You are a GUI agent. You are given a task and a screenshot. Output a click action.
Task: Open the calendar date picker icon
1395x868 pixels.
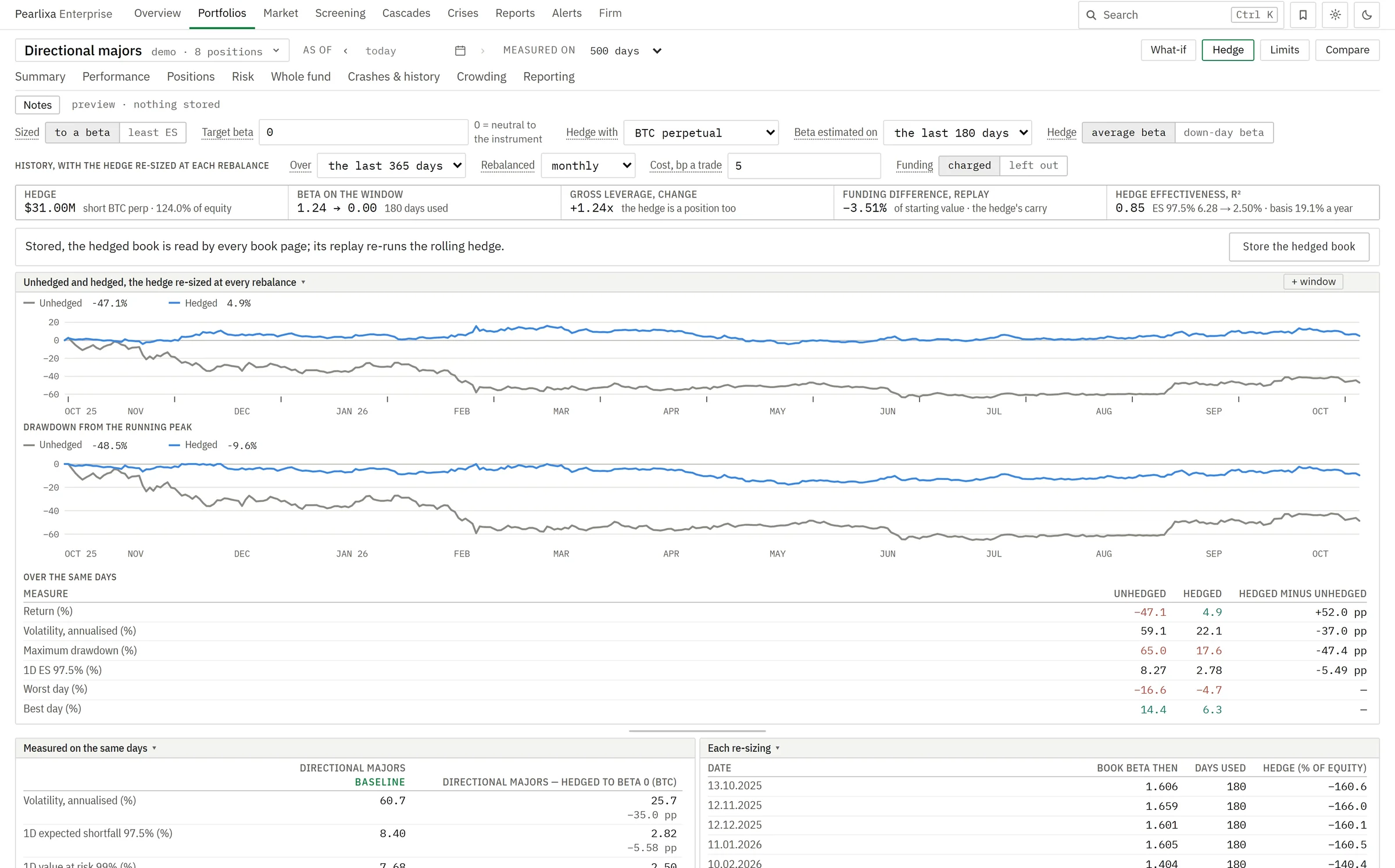pos(460,51)
